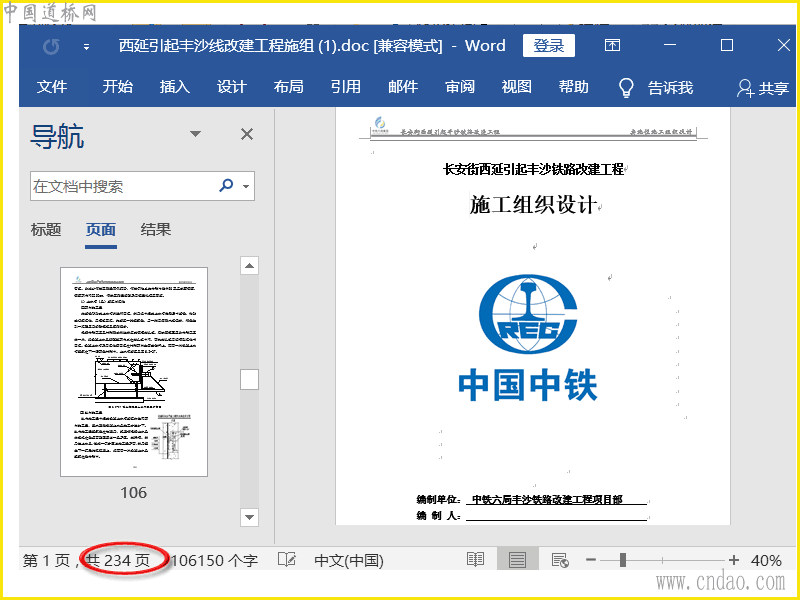Viewport: 800px width, 600px height.
Task: Click the 编制单位 line in document
Action: tap(532, 499)
